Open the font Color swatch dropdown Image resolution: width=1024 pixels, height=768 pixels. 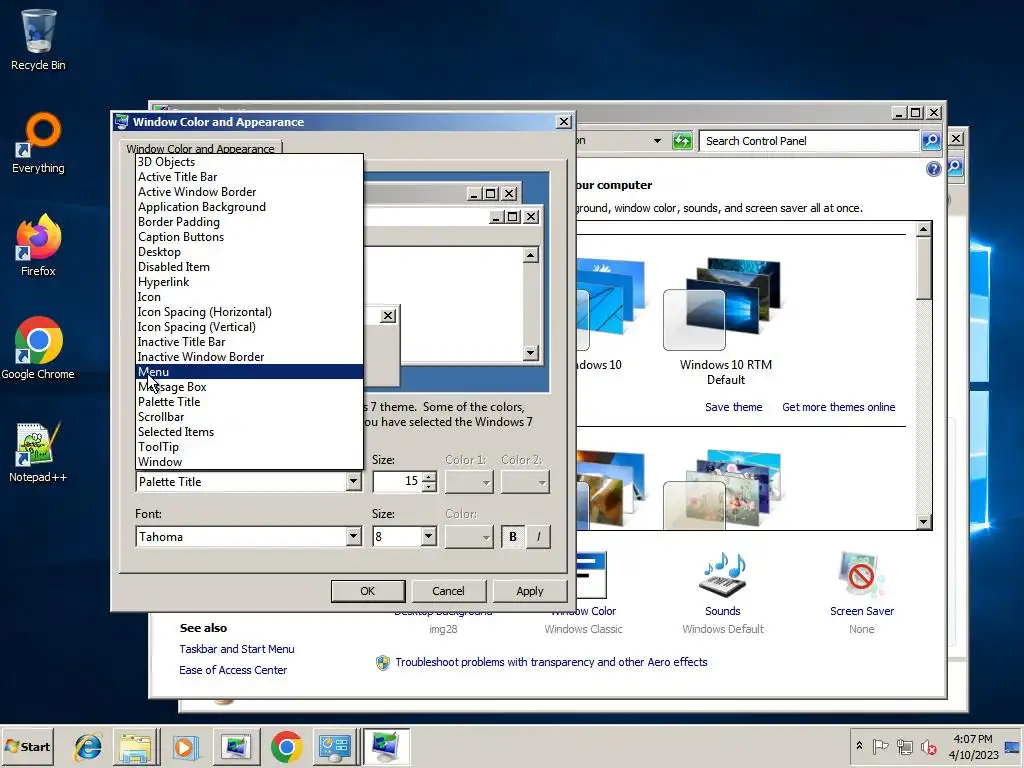click(468, 537)
